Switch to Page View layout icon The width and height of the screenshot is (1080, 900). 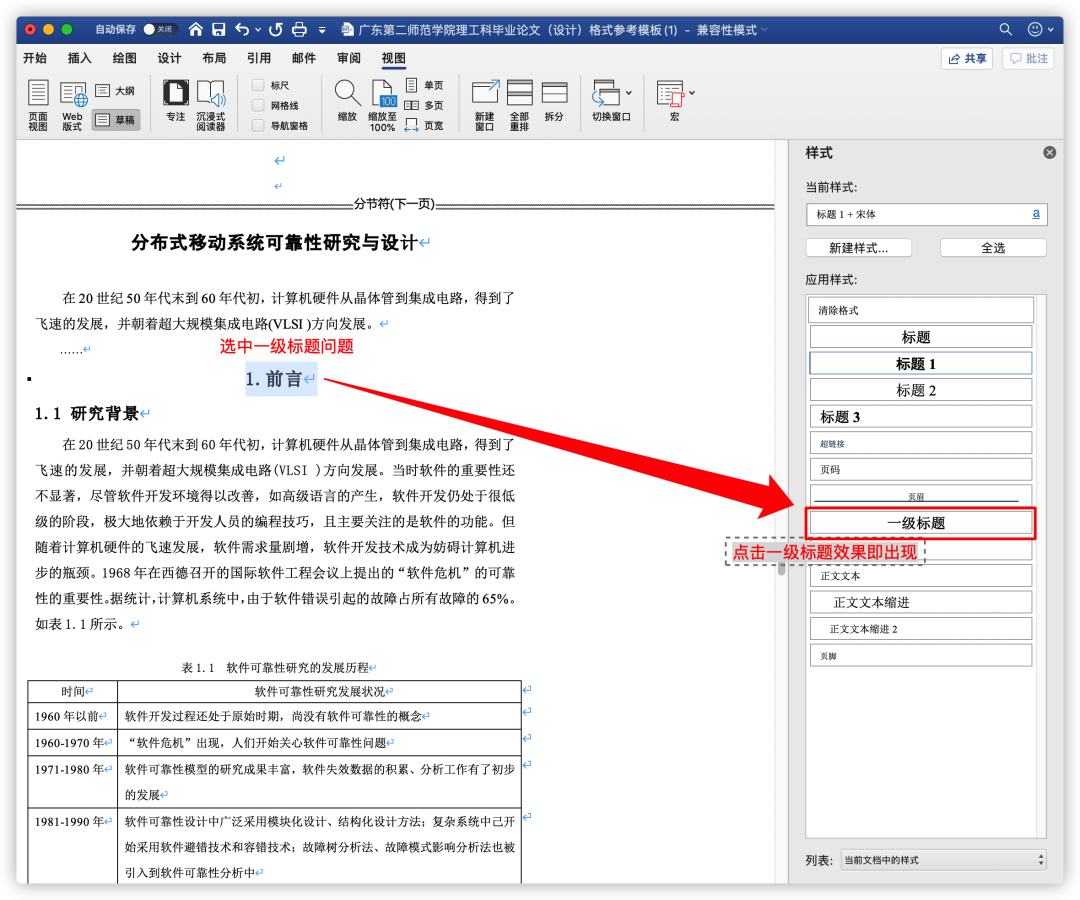[x=38, y=95]
